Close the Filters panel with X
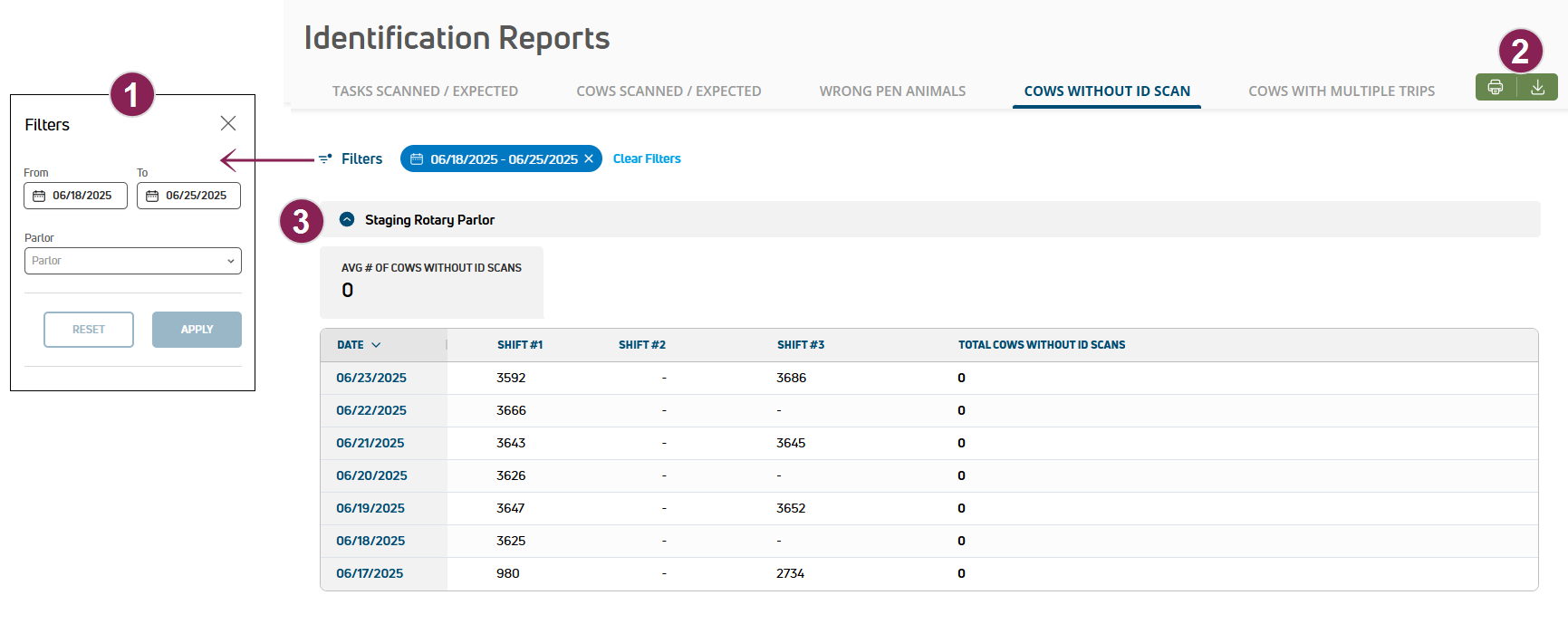This screenshot has width=1568, height=624. click(228, 123)
